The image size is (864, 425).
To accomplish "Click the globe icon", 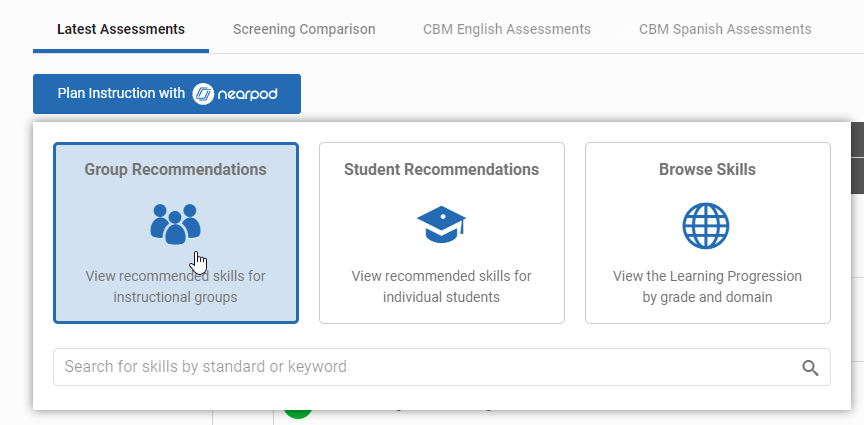I will point(706,225).
